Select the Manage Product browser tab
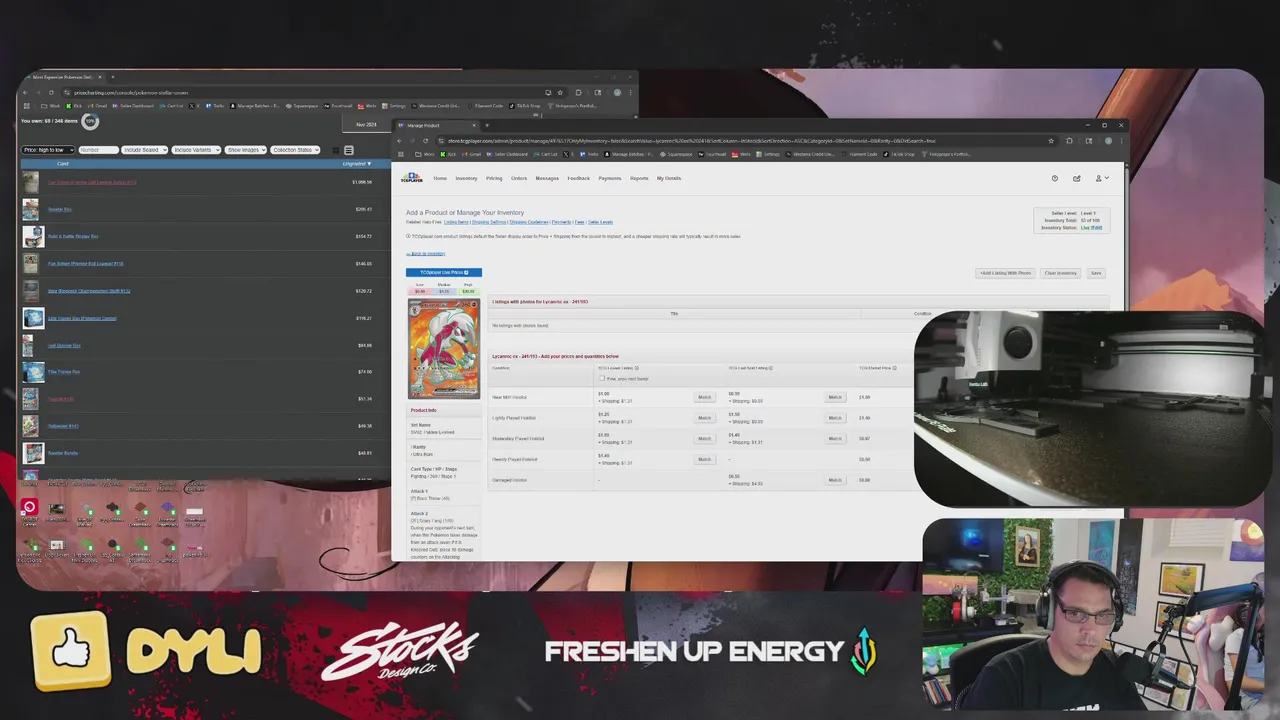The image size is (1280, 720). point(436,125)
